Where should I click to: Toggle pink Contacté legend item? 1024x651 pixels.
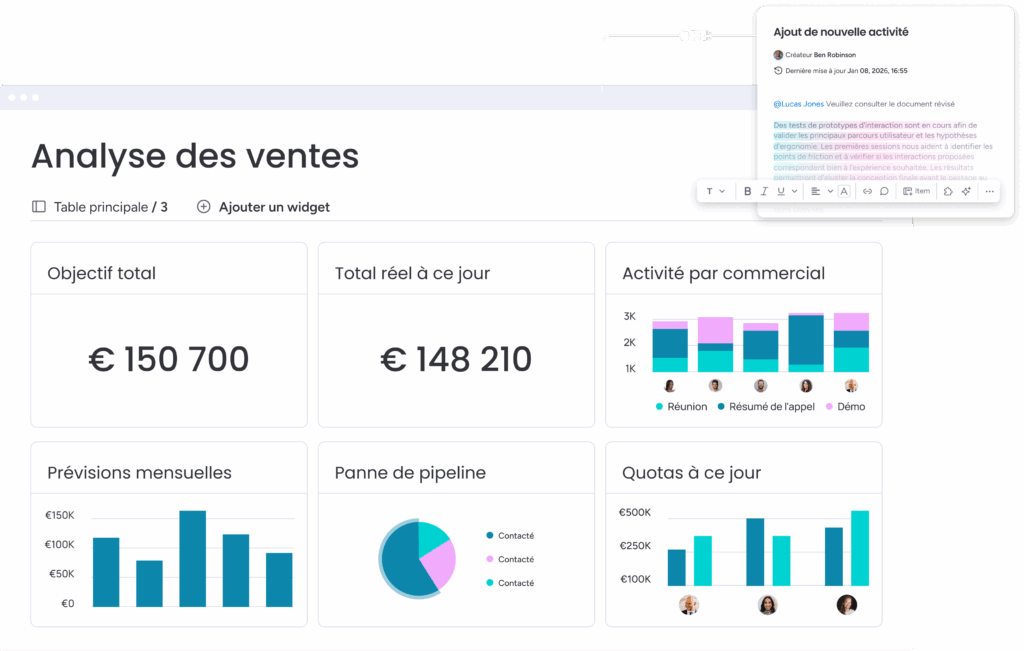[x=510, y=559]
